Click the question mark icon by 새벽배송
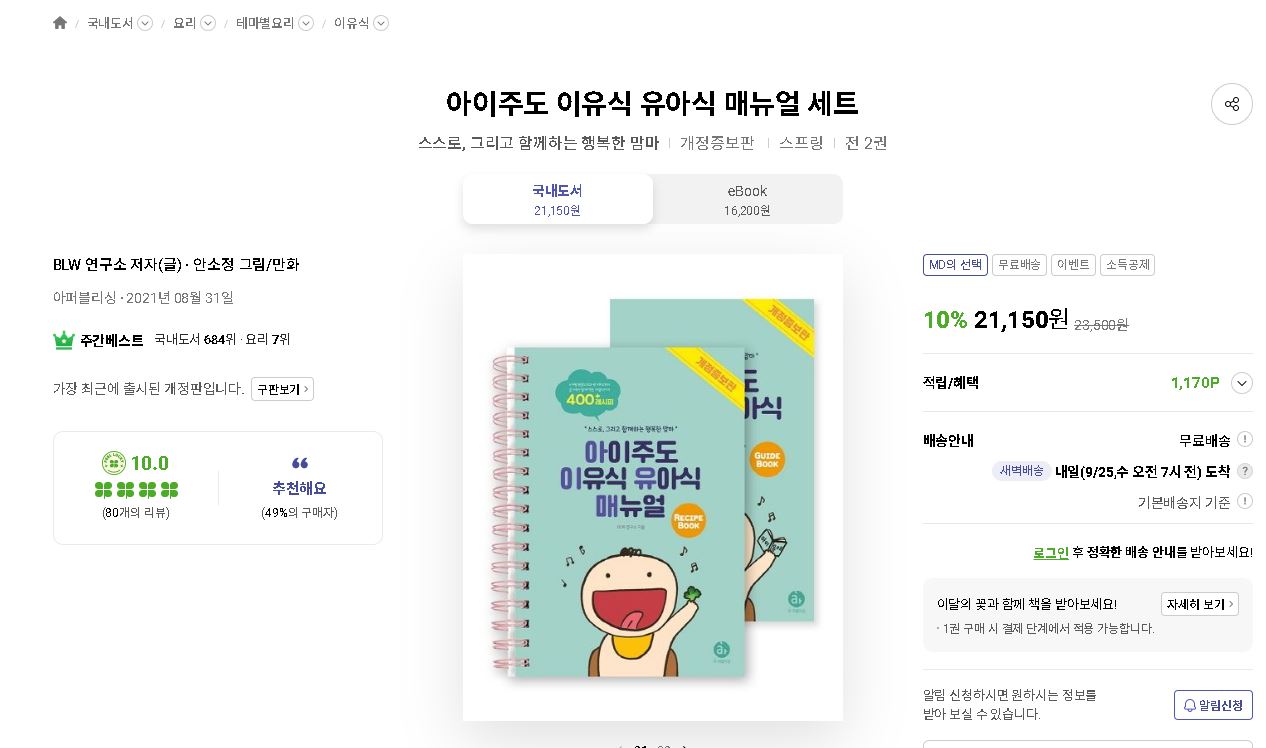The image size is (1266, 748). pyautogui.click(x=1244, y=471)
